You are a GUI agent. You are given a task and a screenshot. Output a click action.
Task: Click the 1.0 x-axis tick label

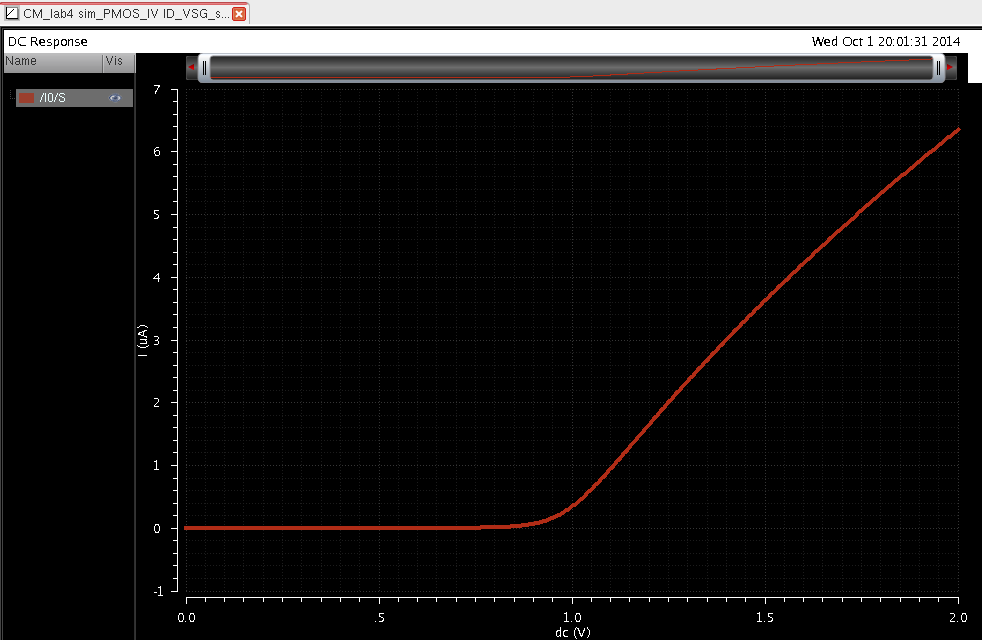point(572,617)
